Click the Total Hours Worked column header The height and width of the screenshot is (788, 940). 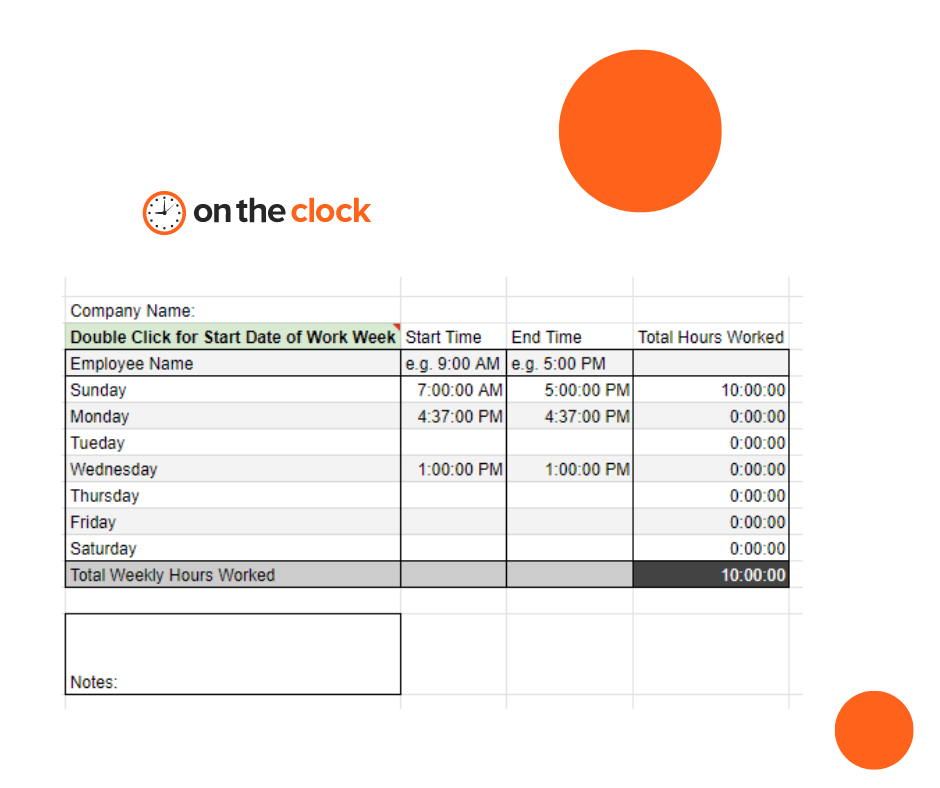pyautogui.click(x=710, y=337)
